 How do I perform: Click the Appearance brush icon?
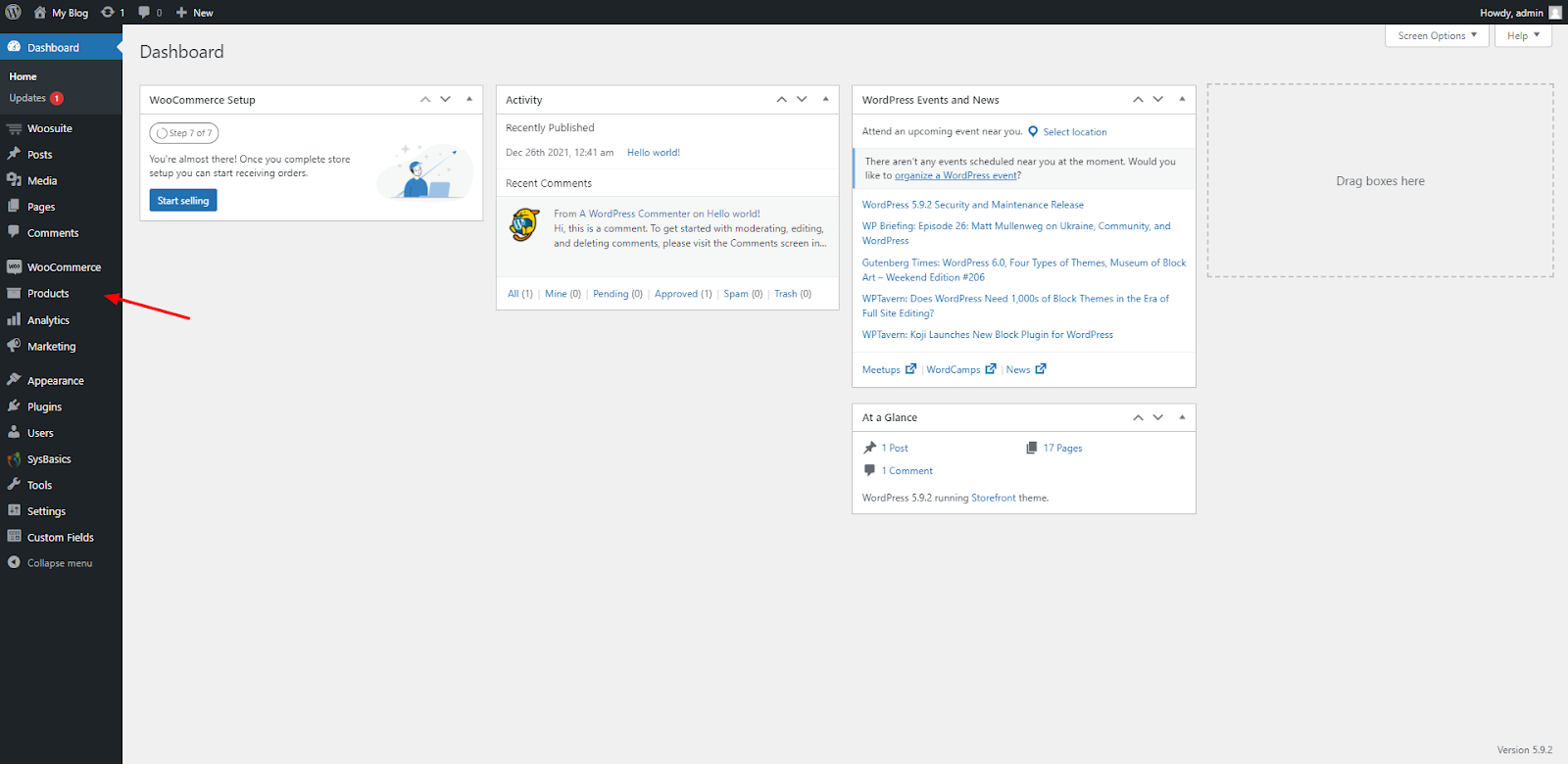(x=14, y=380)
